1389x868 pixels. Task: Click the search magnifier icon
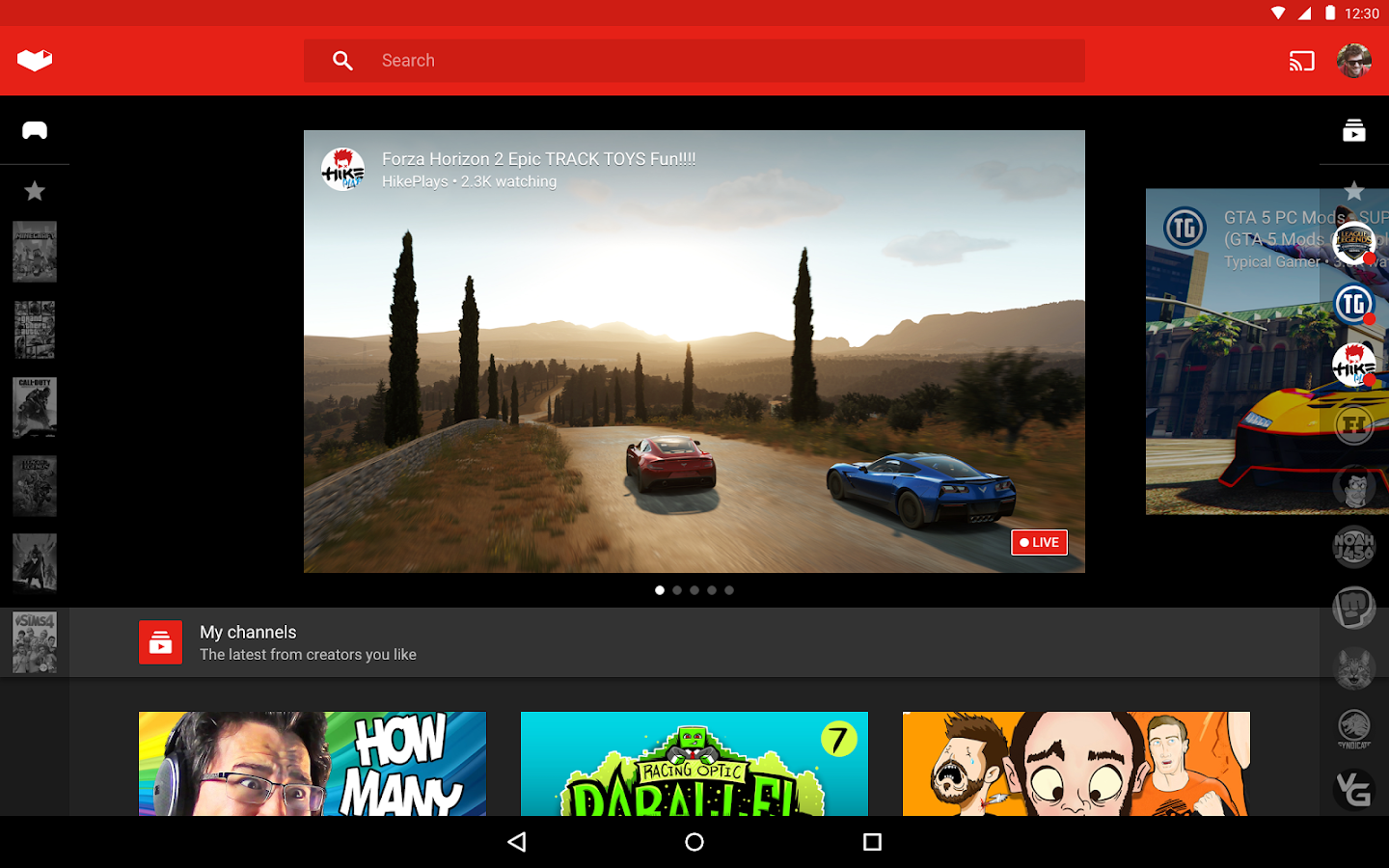[342, 61]
